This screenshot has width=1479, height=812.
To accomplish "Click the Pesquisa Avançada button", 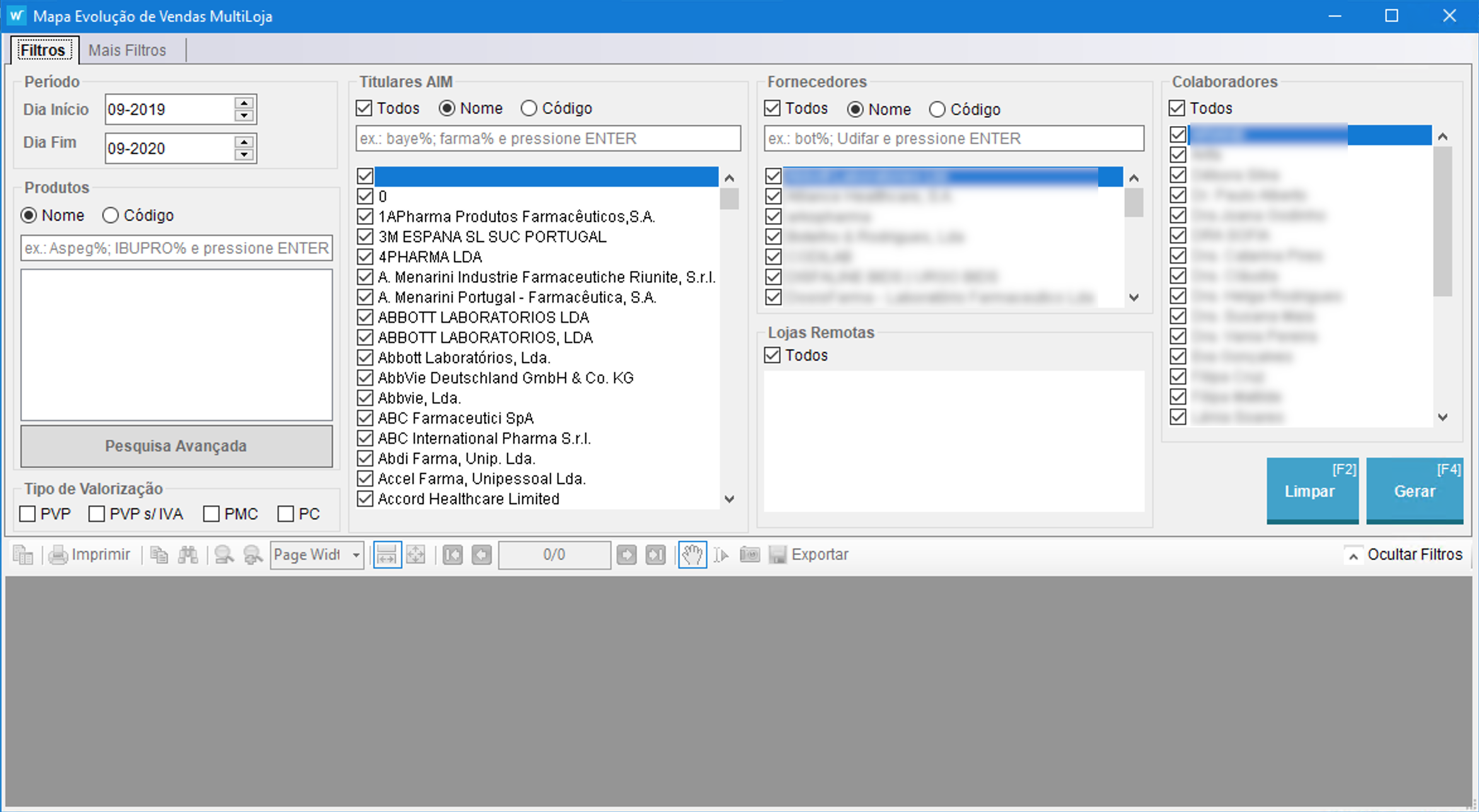I will click(x=176, y=446).
